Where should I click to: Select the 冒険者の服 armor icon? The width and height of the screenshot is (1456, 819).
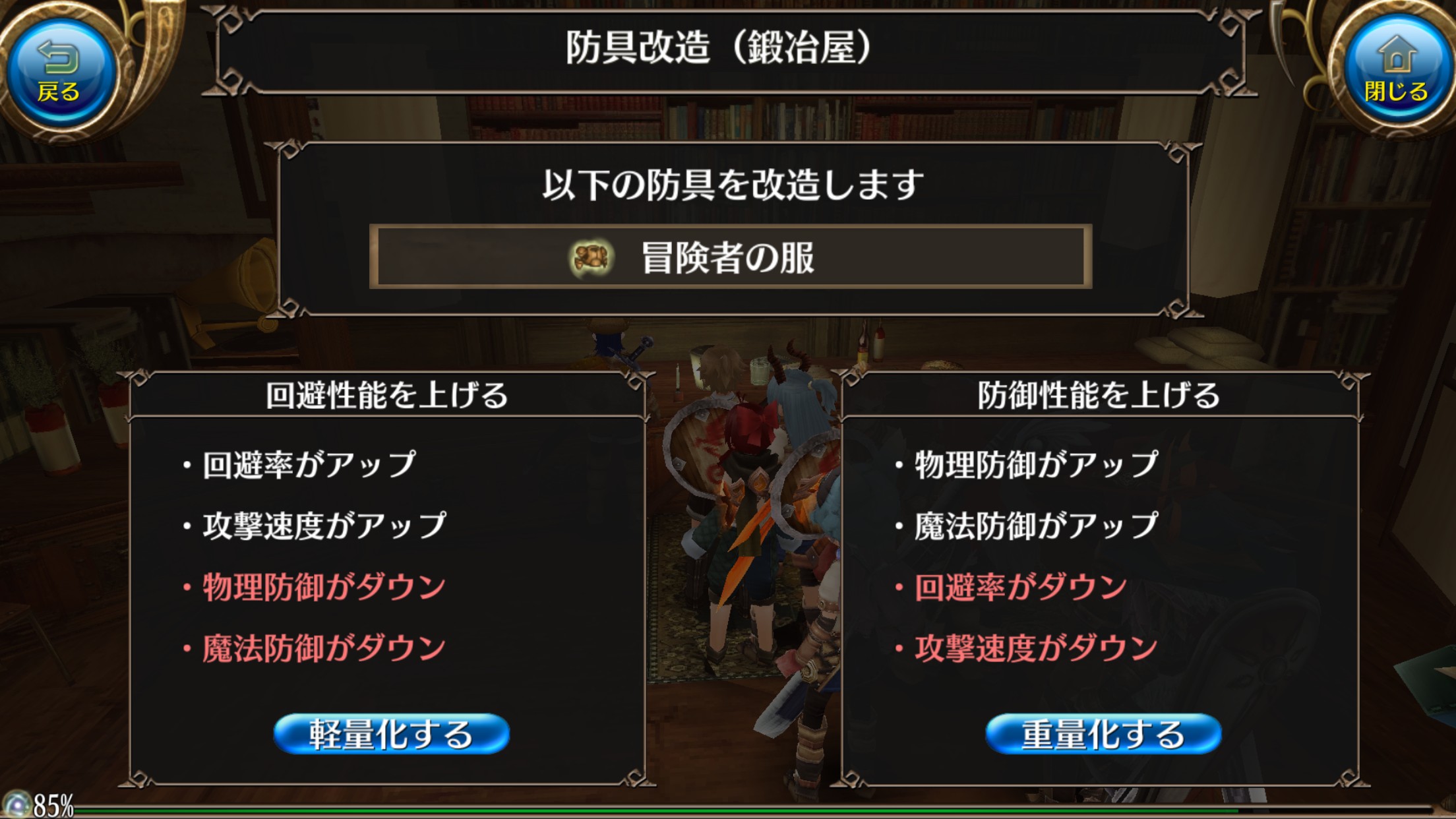coord(591,257)
